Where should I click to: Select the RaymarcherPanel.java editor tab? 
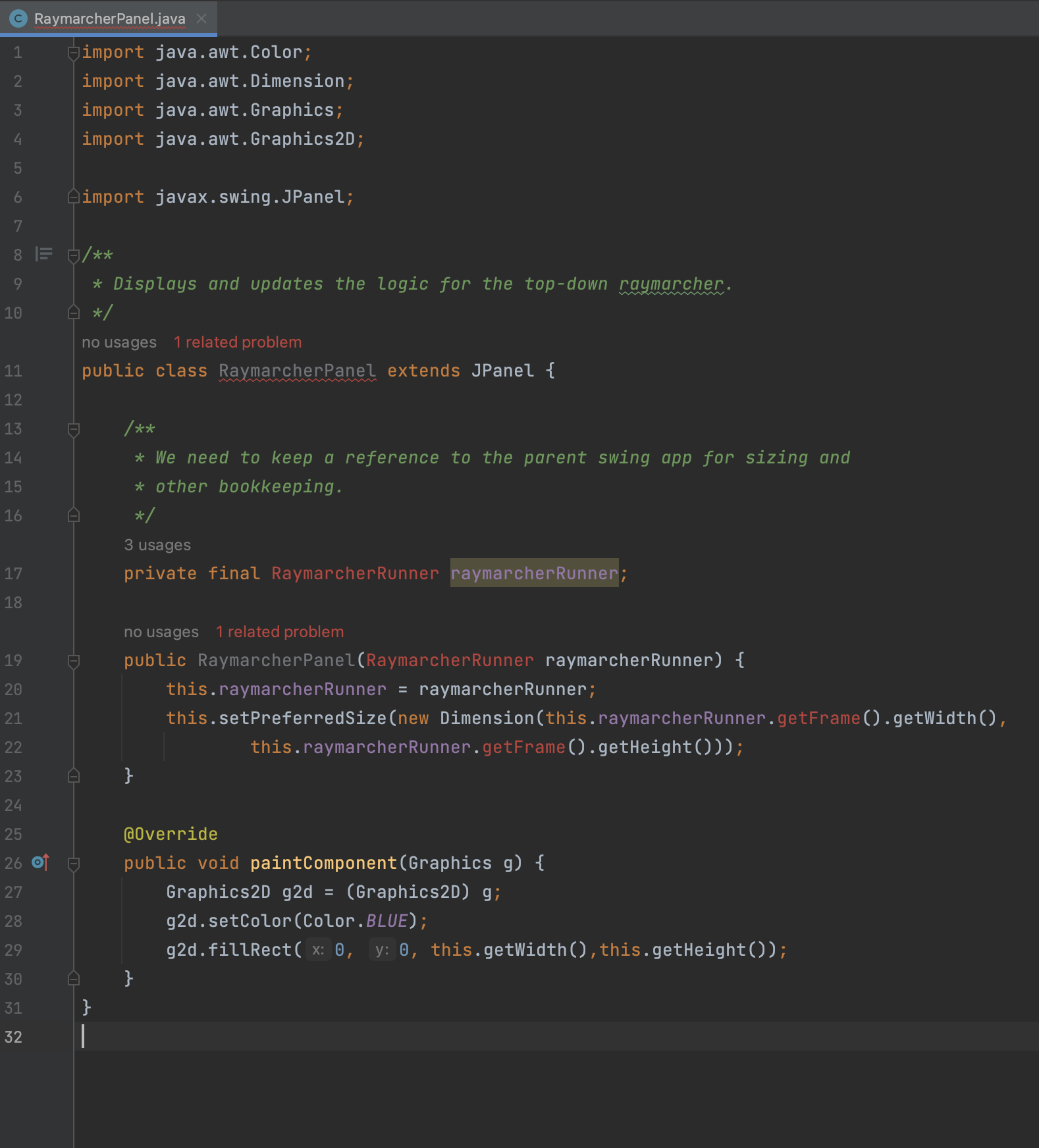[x=109, y=18]
